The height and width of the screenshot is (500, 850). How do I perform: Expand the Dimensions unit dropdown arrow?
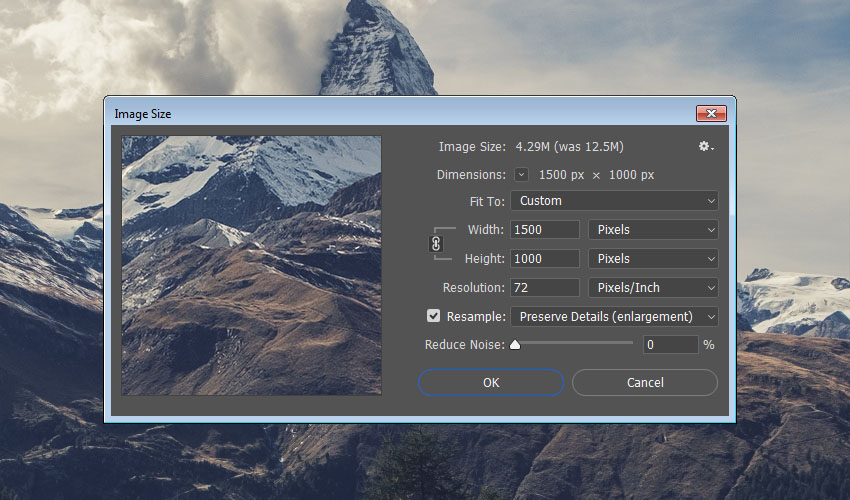pyautogui.click(x=522, y=175)
